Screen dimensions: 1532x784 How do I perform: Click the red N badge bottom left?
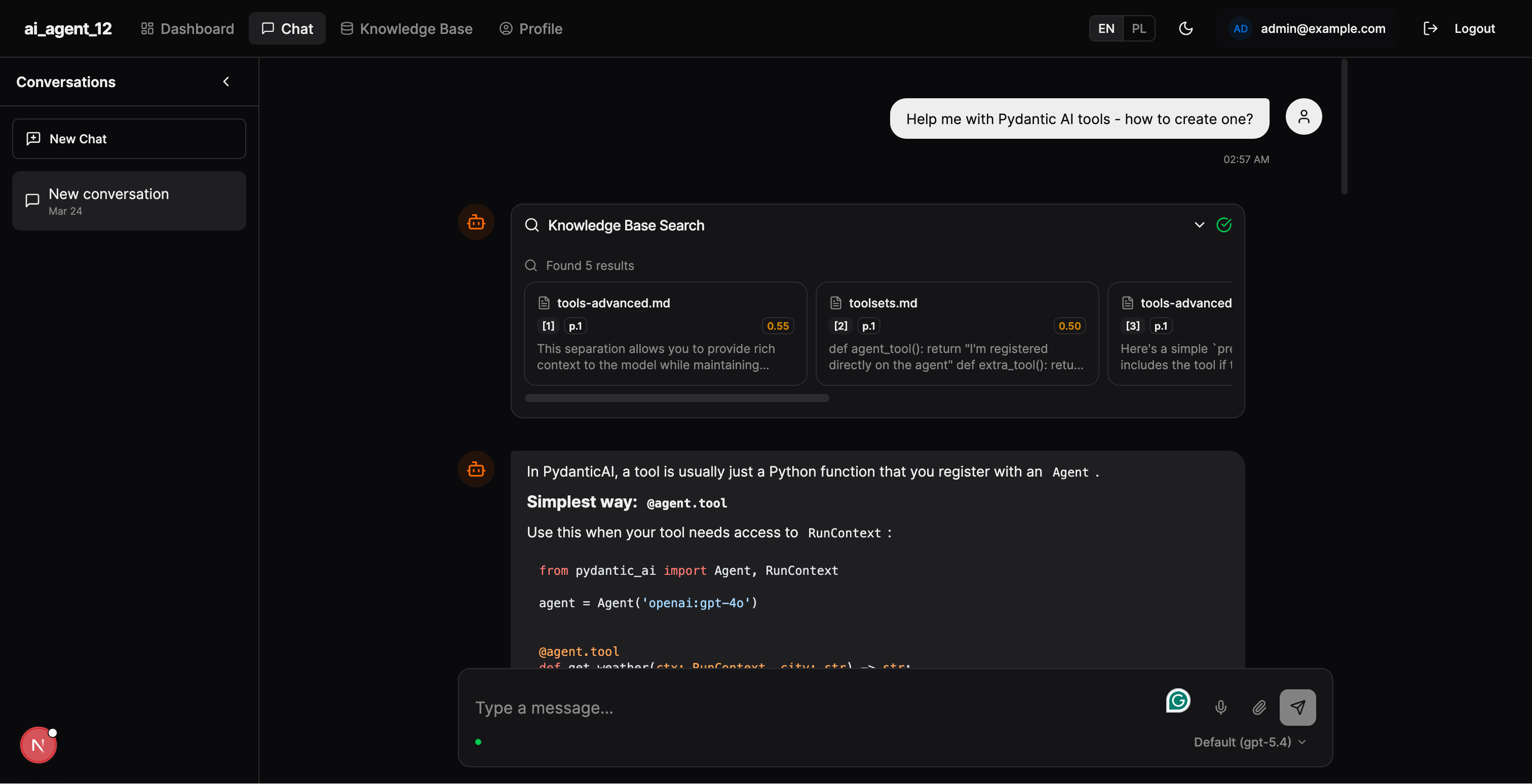tap(38, 745)
